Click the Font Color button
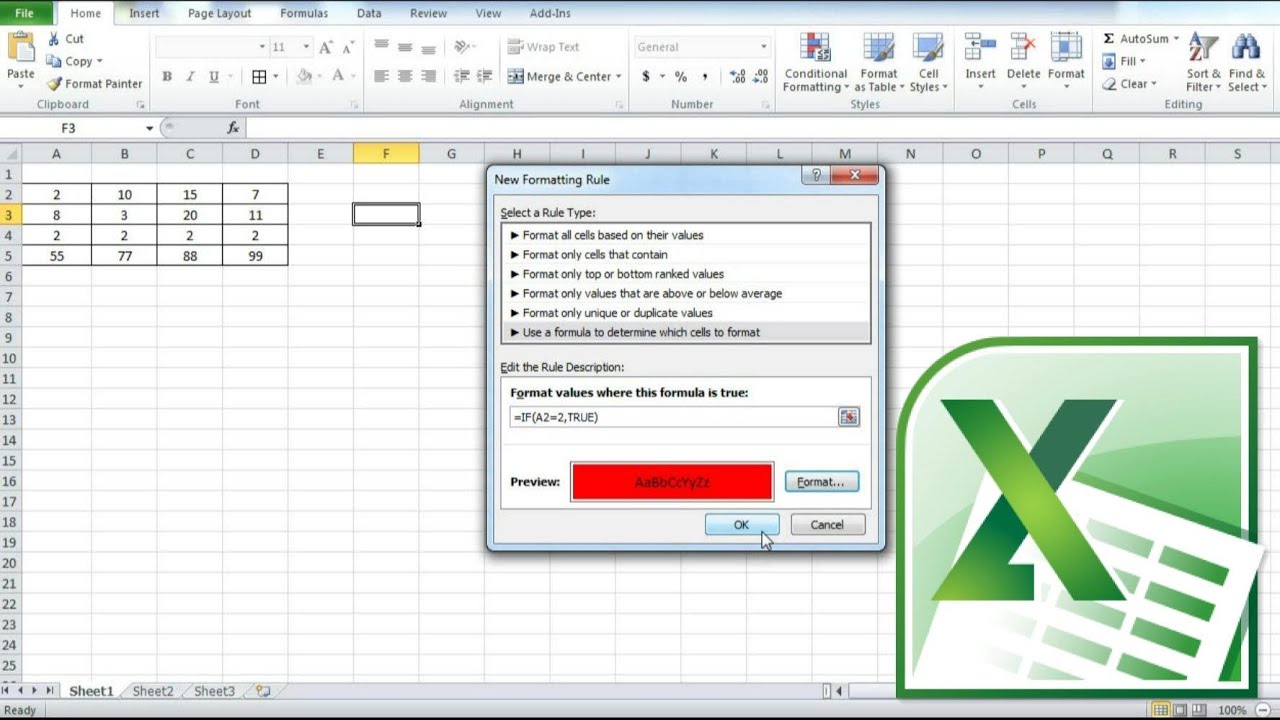This screenshot has width=1280, height=720. click(x=338, y=77)
